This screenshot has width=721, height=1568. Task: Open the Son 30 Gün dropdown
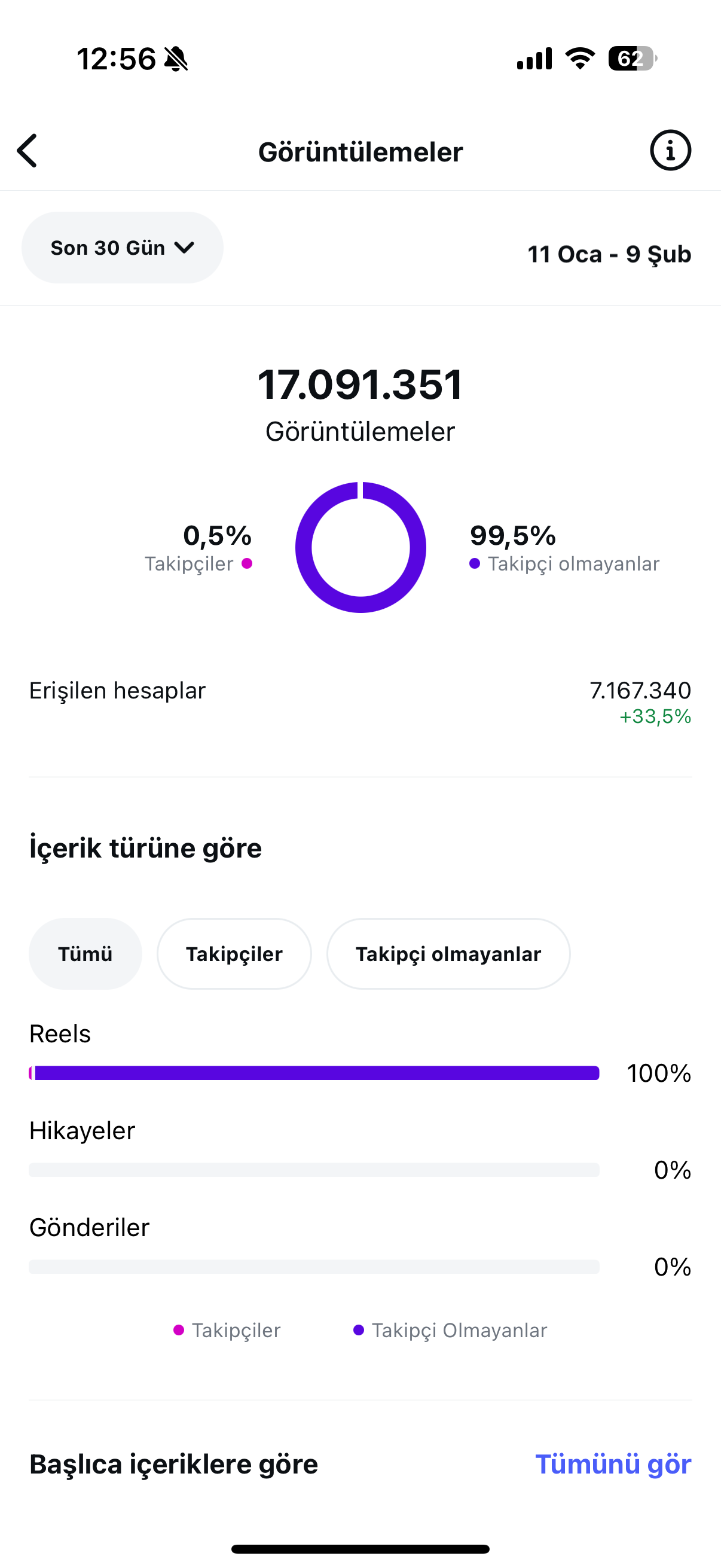point(123,248)
